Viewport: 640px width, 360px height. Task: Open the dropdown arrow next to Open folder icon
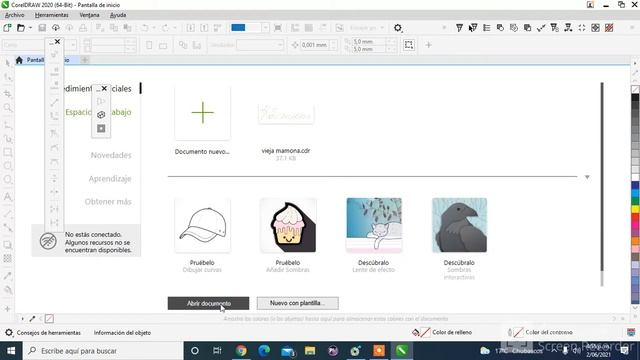coord(30,28)
